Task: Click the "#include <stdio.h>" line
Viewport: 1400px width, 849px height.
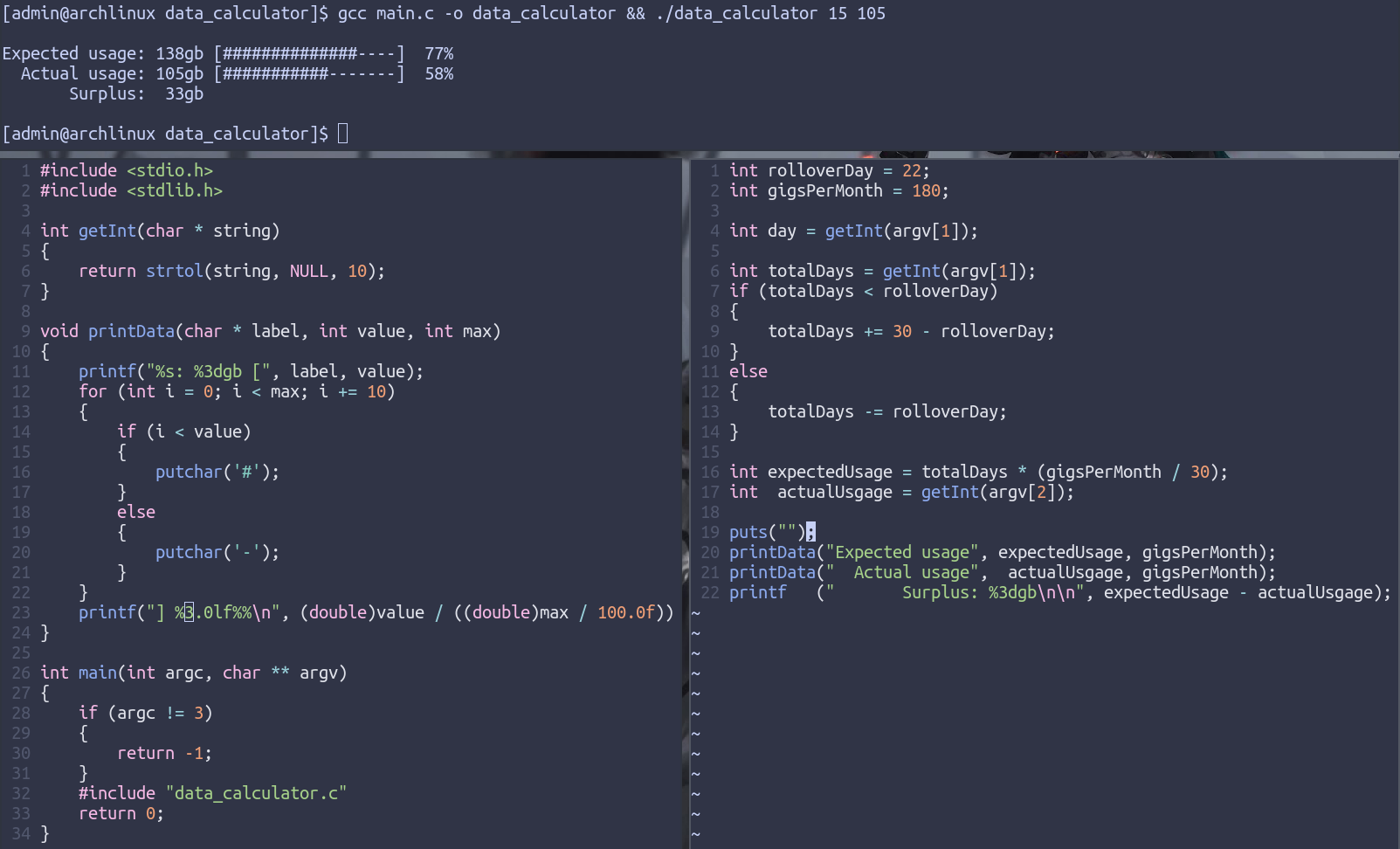Action: pos(127,170)
